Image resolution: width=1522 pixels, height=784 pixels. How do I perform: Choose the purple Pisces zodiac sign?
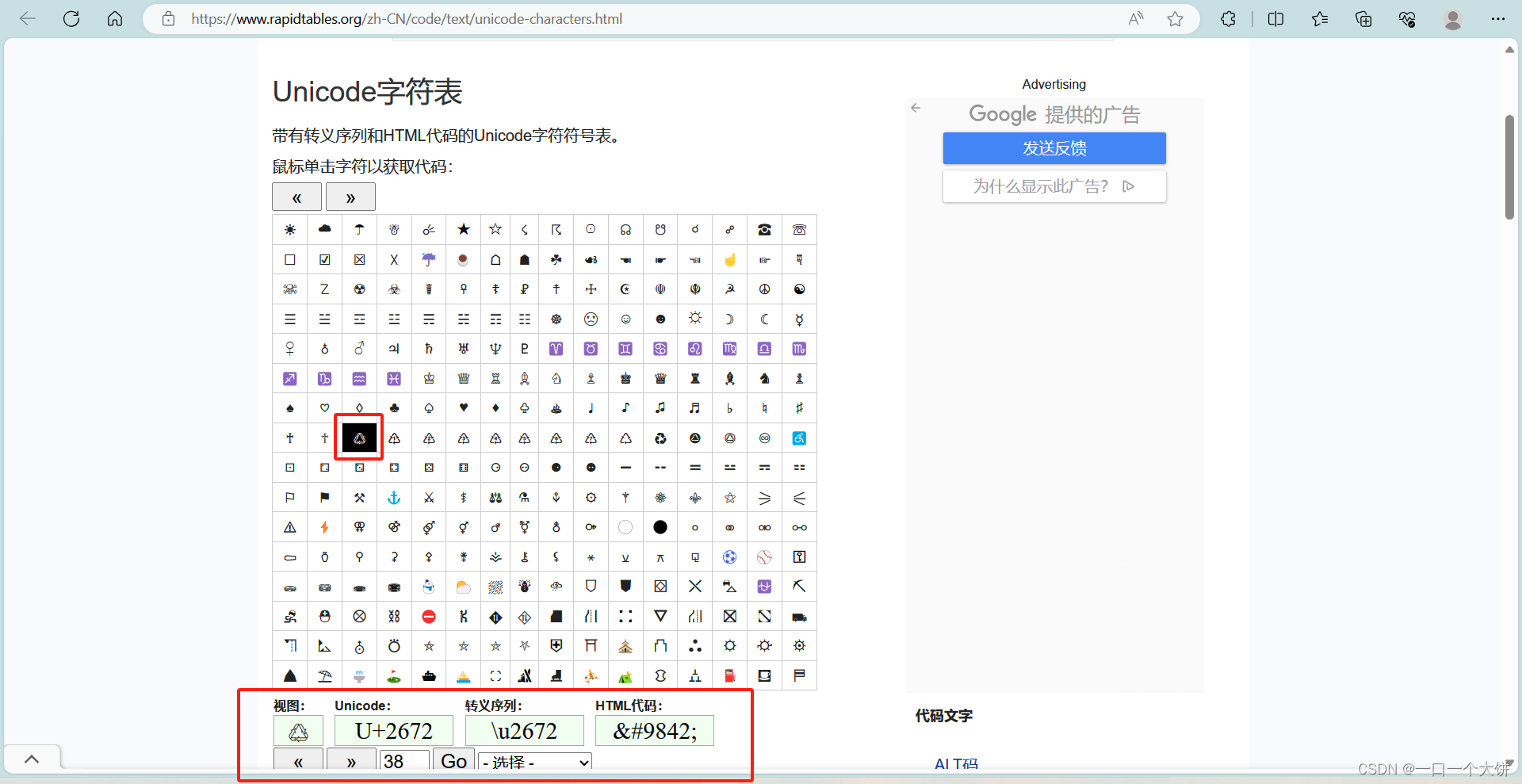coord(394,379)
